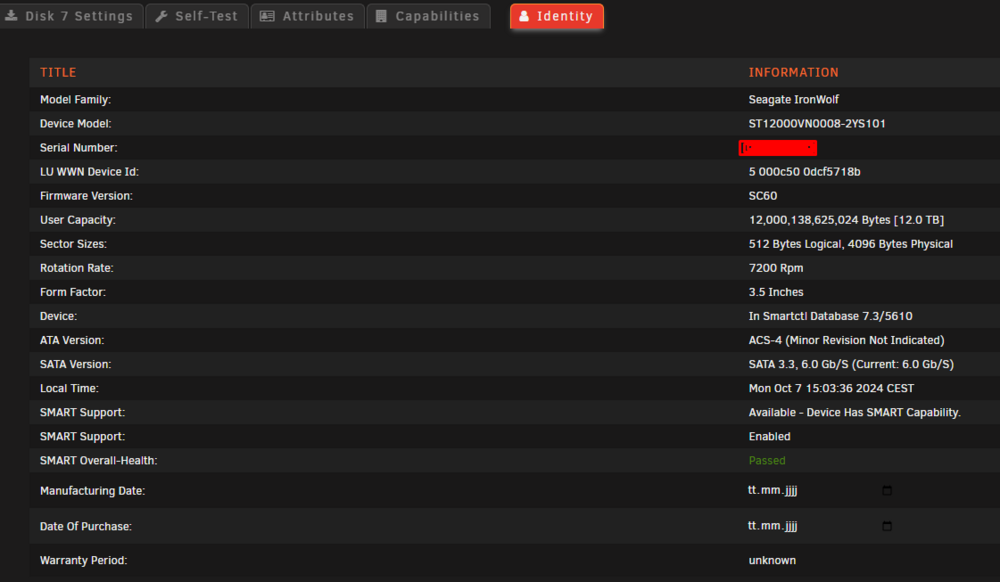The width and height of the screenshot is (1000, 582).
Task: Click the 'ATA Version:' label
Action: 71,340
